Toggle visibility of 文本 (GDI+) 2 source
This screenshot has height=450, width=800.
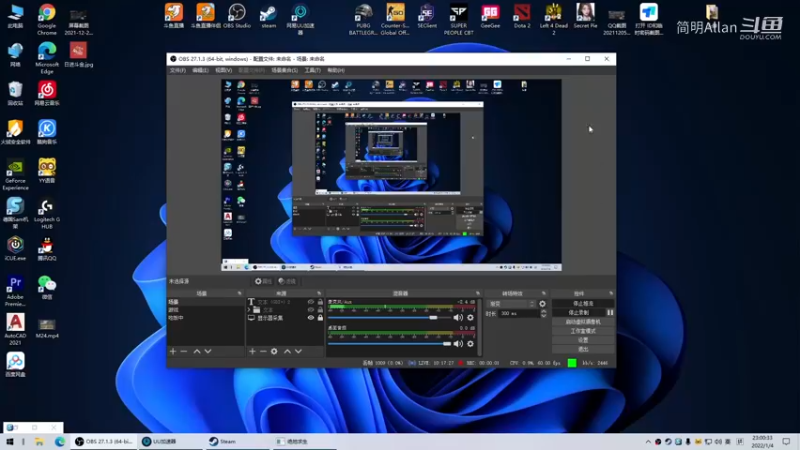point(311,302)
